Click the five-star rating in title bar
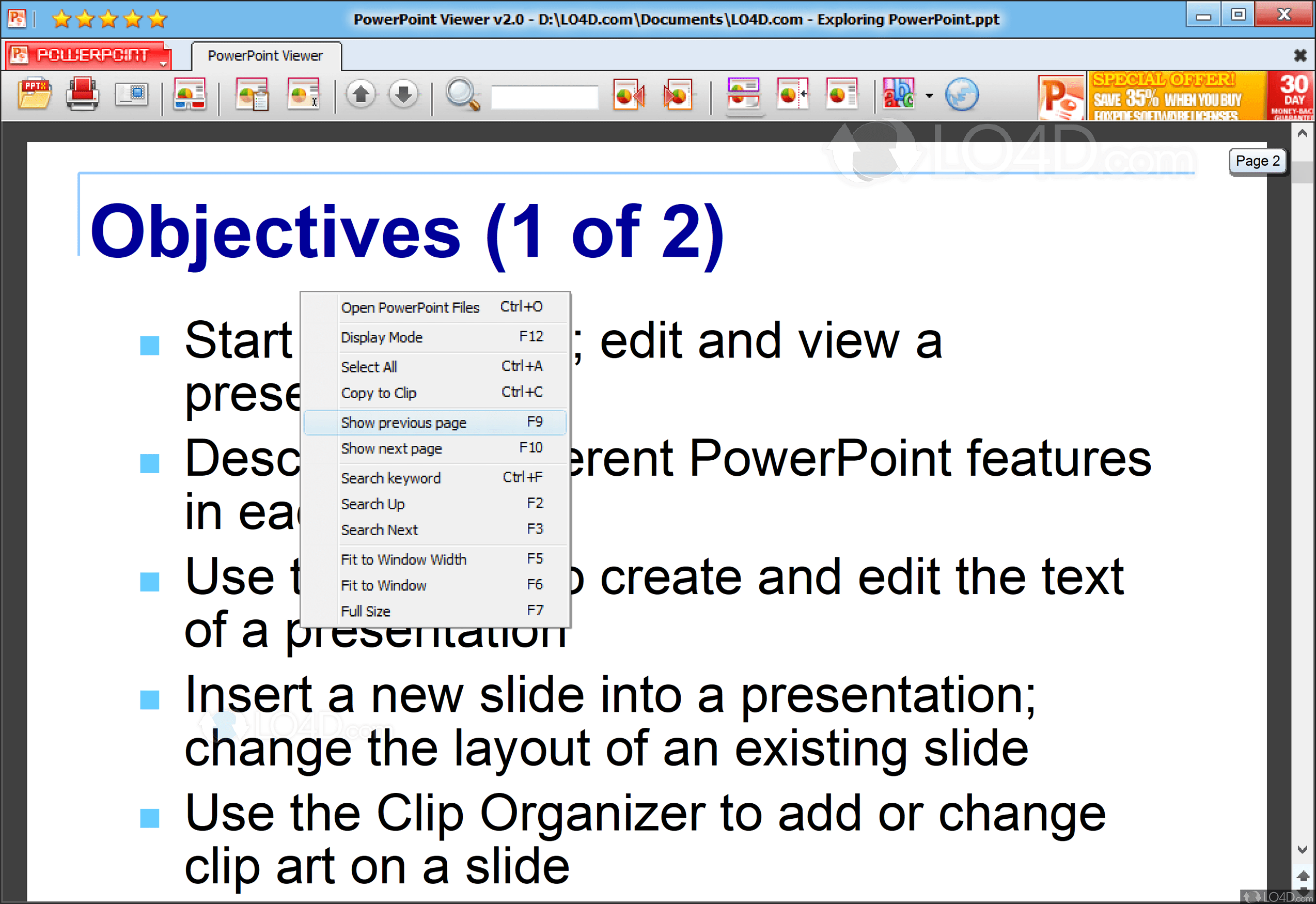The image size is (1316, 904). point(109,19)
